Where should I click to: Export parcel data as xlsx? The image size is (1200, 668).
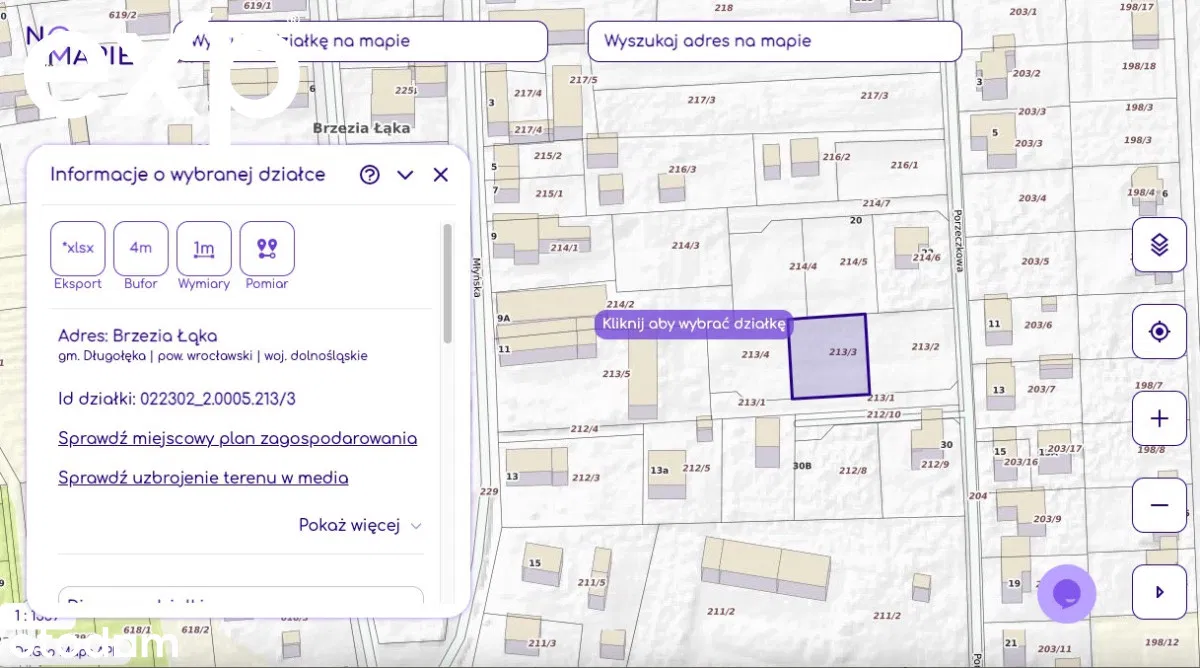78,248
